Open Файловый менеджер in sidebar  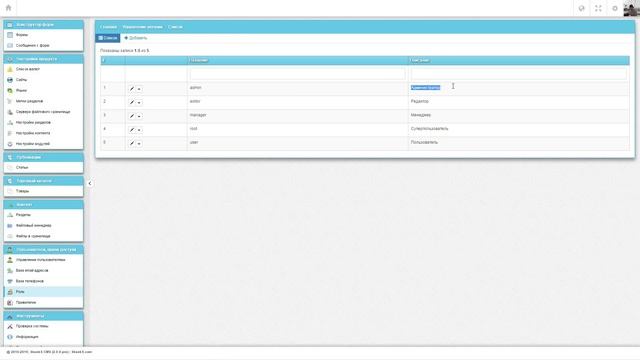coord(43,225)
